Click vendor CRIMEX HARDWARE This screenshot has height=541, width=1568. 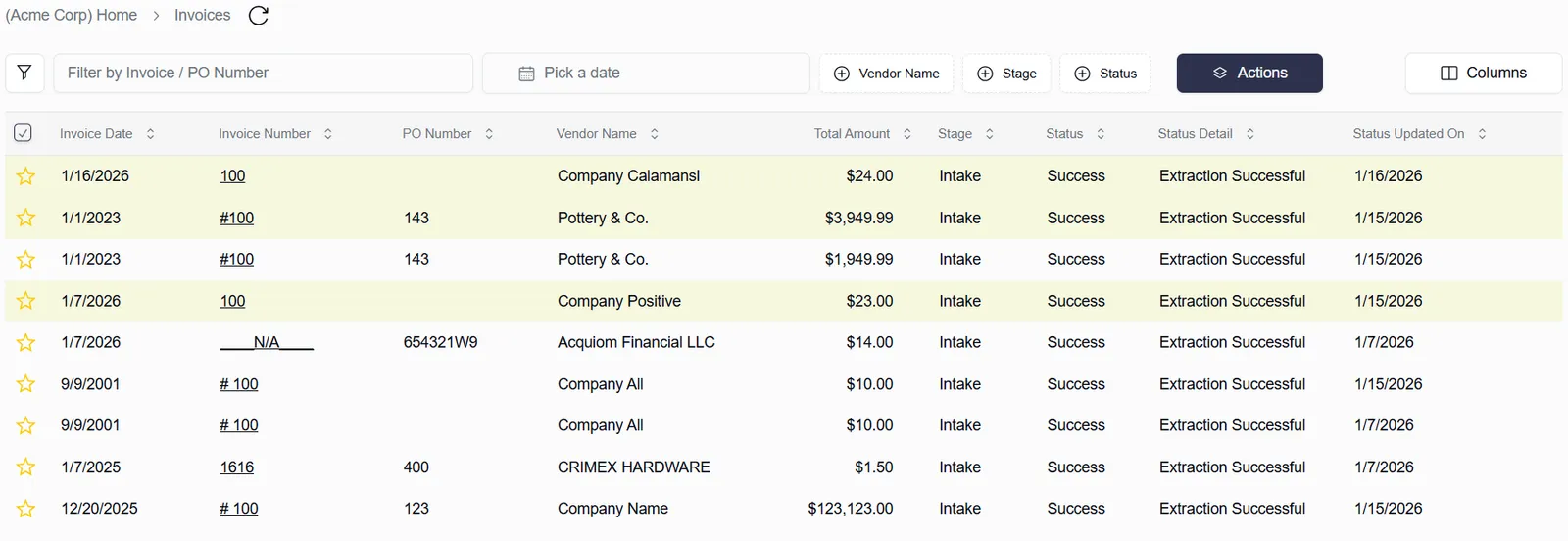point(634,467)
